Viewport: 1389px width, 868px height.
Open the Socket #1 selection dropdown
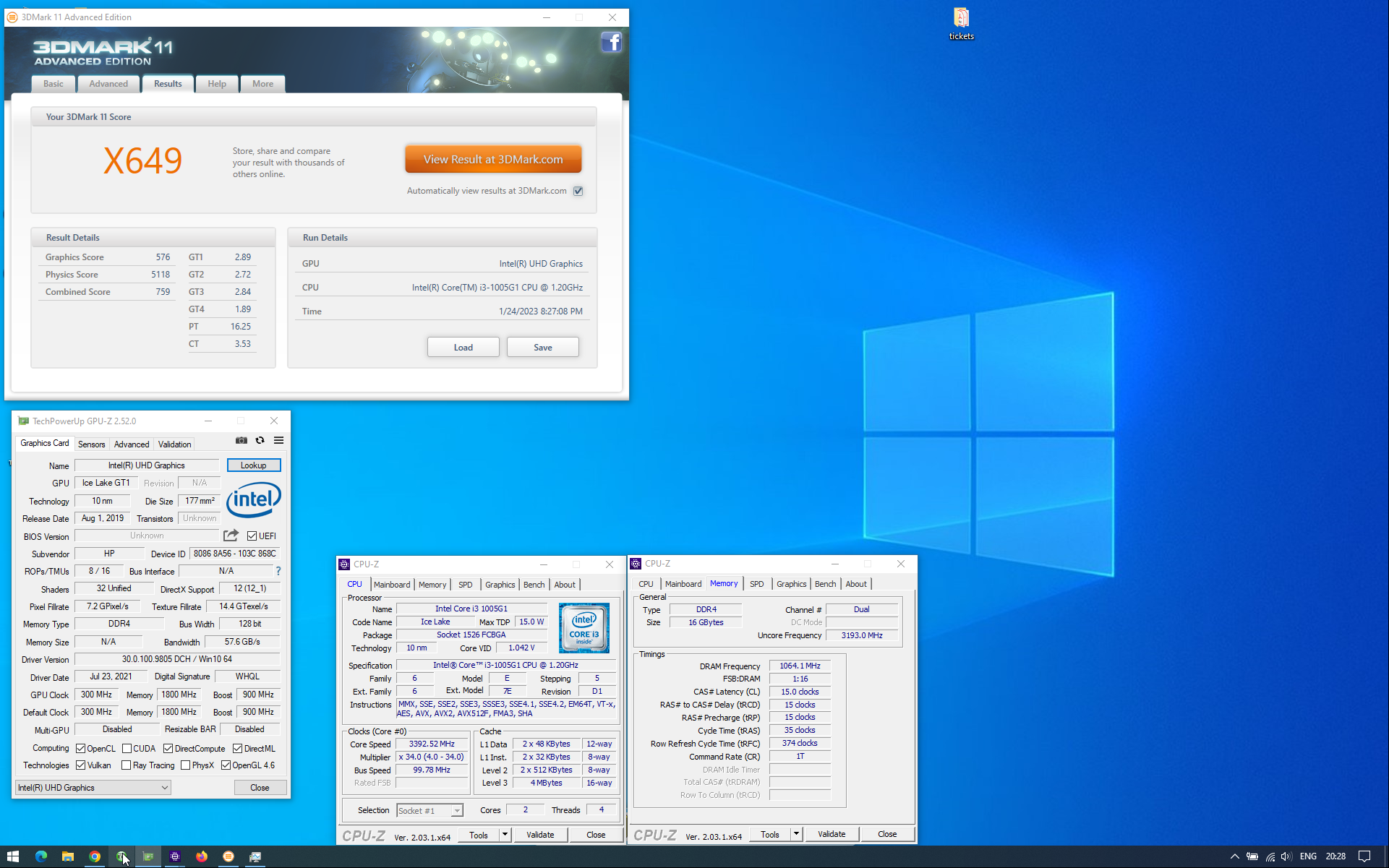pyautogui.click(x=429, y=810)
